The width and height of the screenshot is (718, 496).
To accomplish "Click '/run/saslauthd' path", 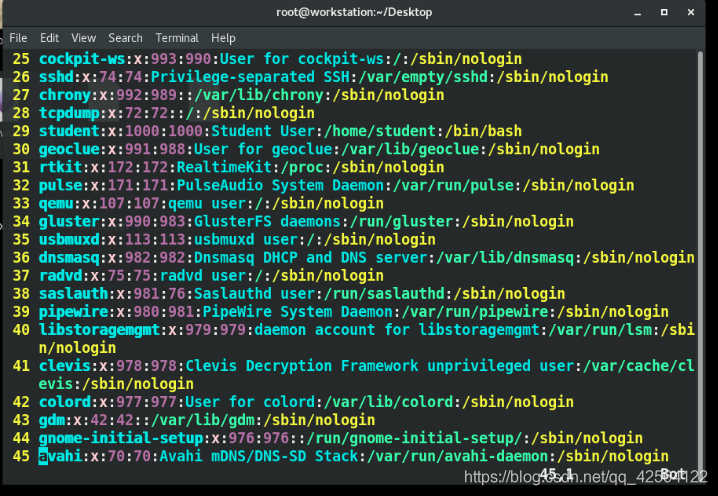I will pyautogui.click(x=384, y=294).
